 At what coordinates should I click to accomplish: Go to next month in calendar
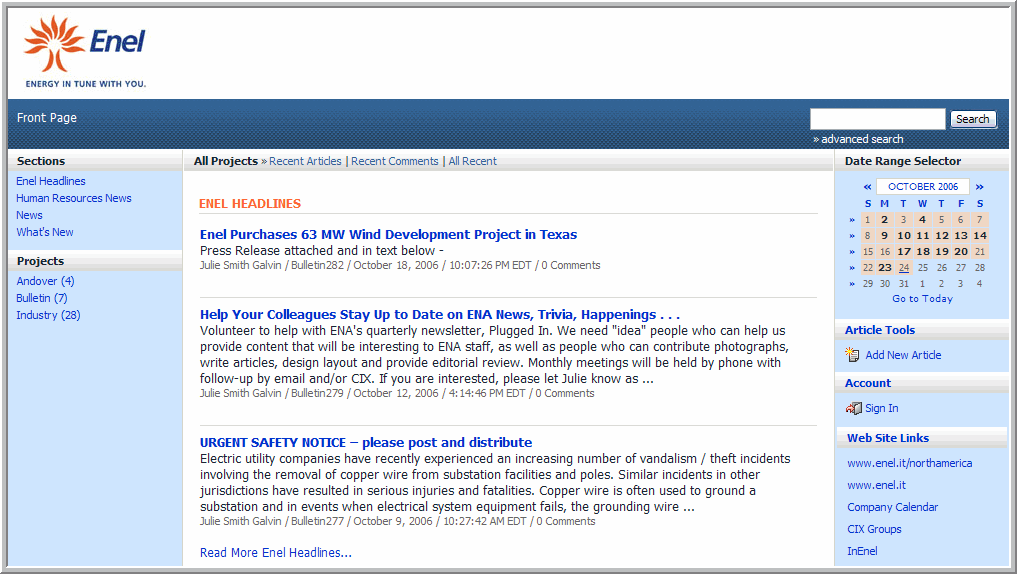click(x=979, y=187)
